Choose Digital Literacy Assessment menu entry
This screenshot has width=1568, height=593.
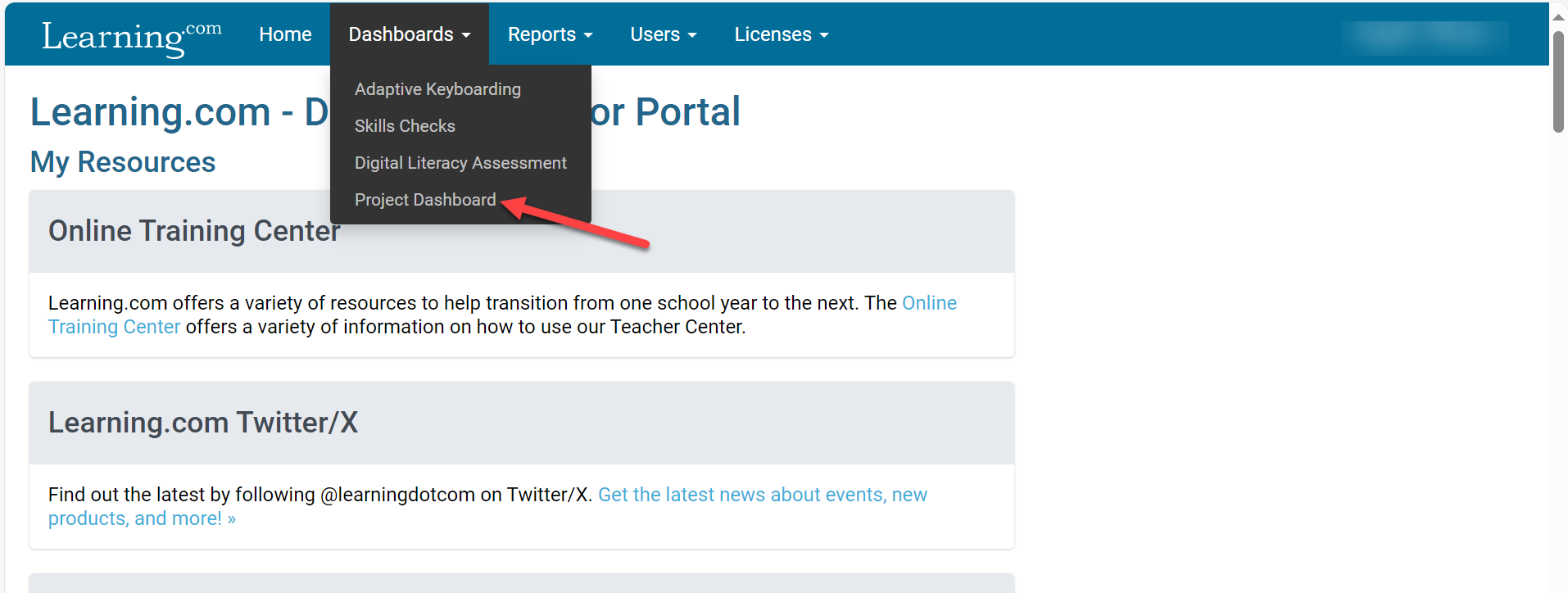click(x=460, y=163)
